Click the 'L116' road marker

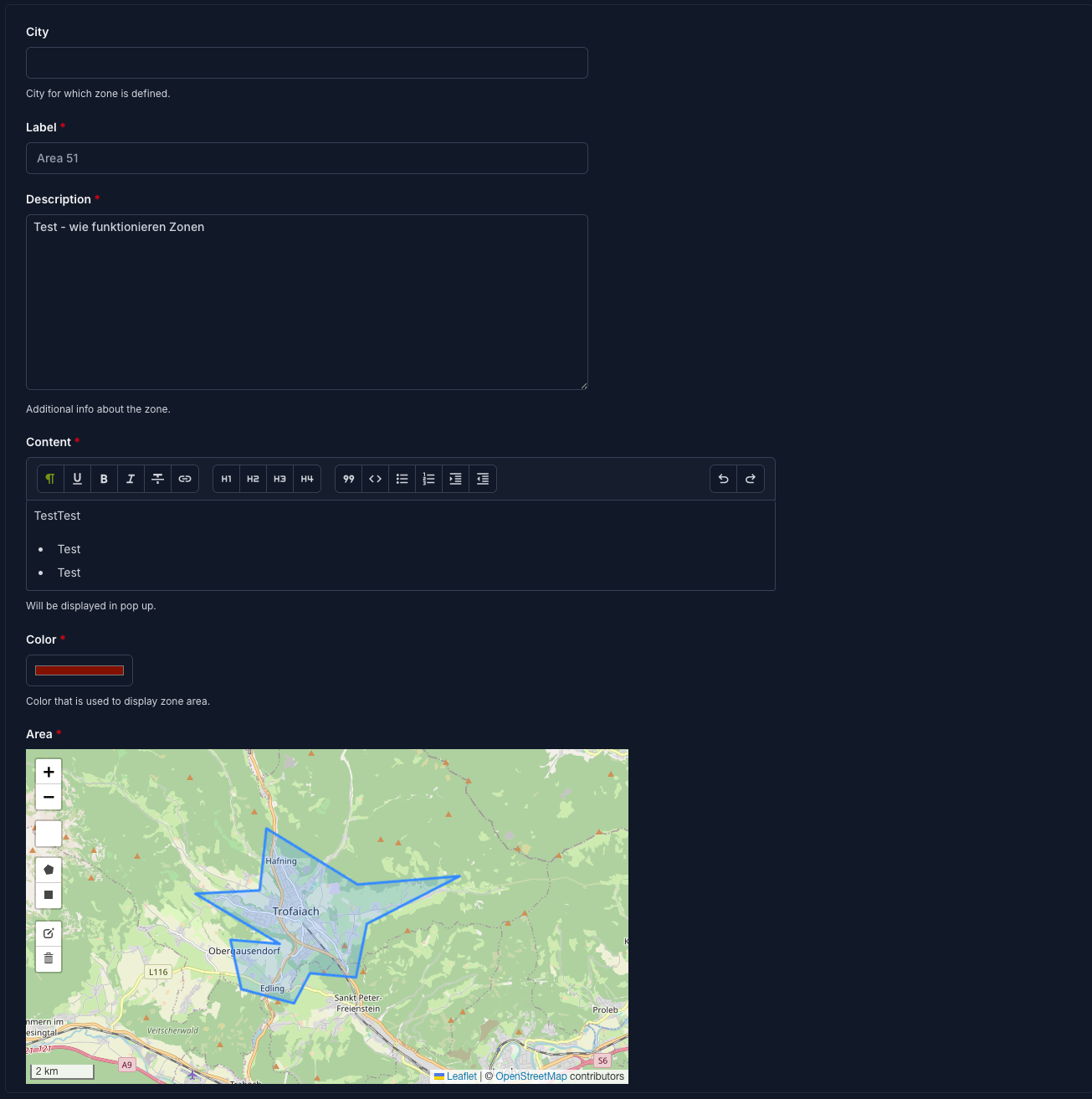point(158,972)
